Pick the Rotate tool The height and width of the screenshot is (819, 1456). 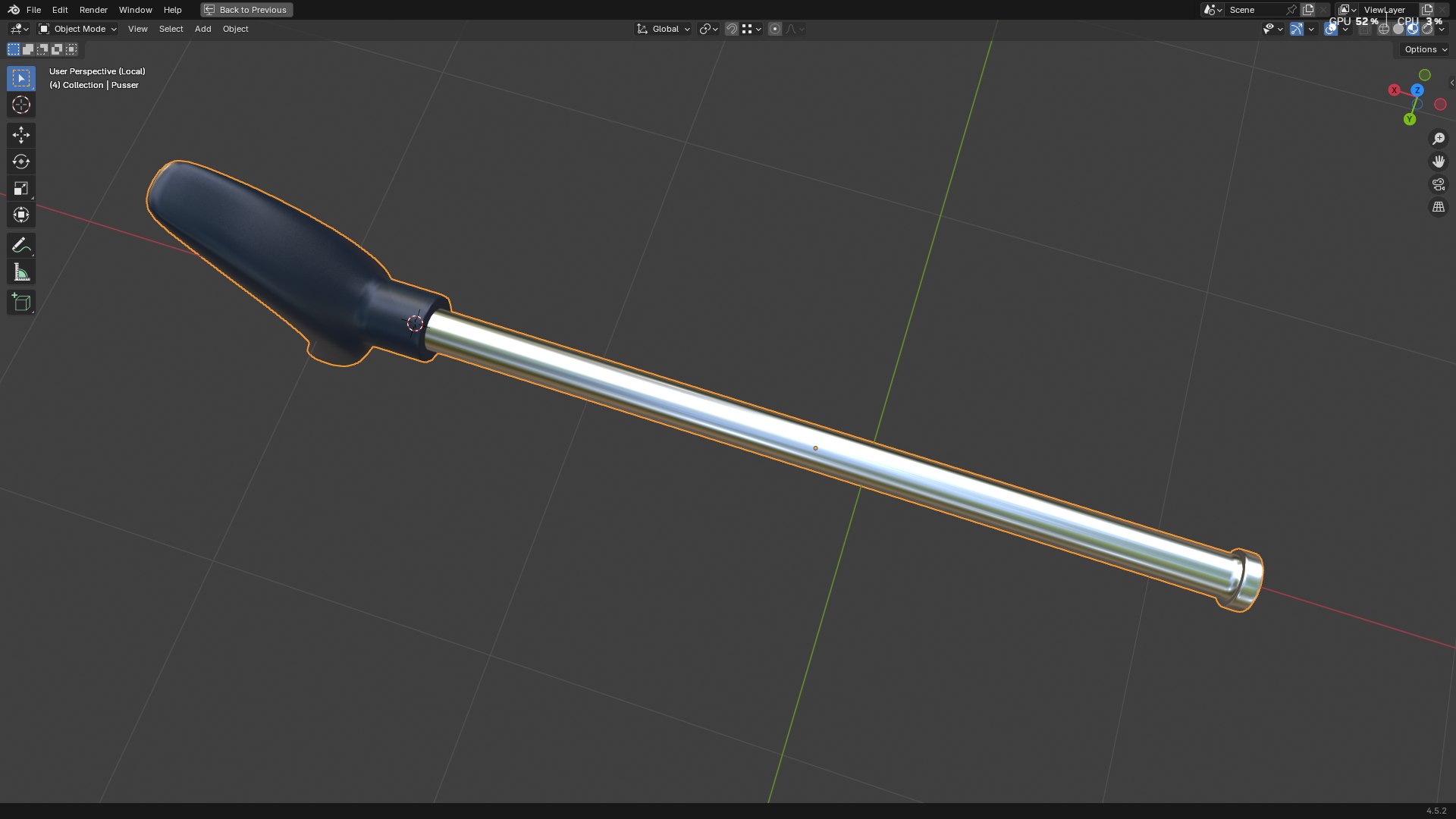coord(21,162)
